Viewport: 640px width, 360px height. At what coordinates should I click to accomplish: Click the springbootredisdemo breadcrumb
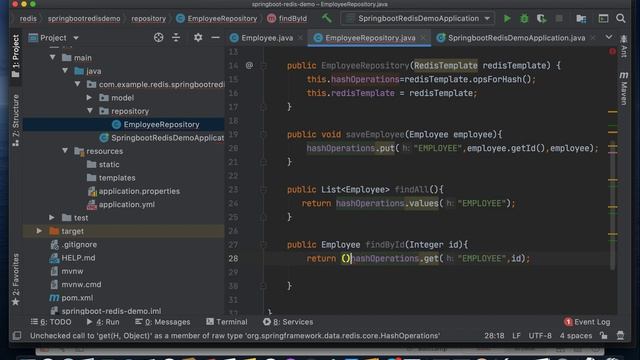tap(84, 18)
